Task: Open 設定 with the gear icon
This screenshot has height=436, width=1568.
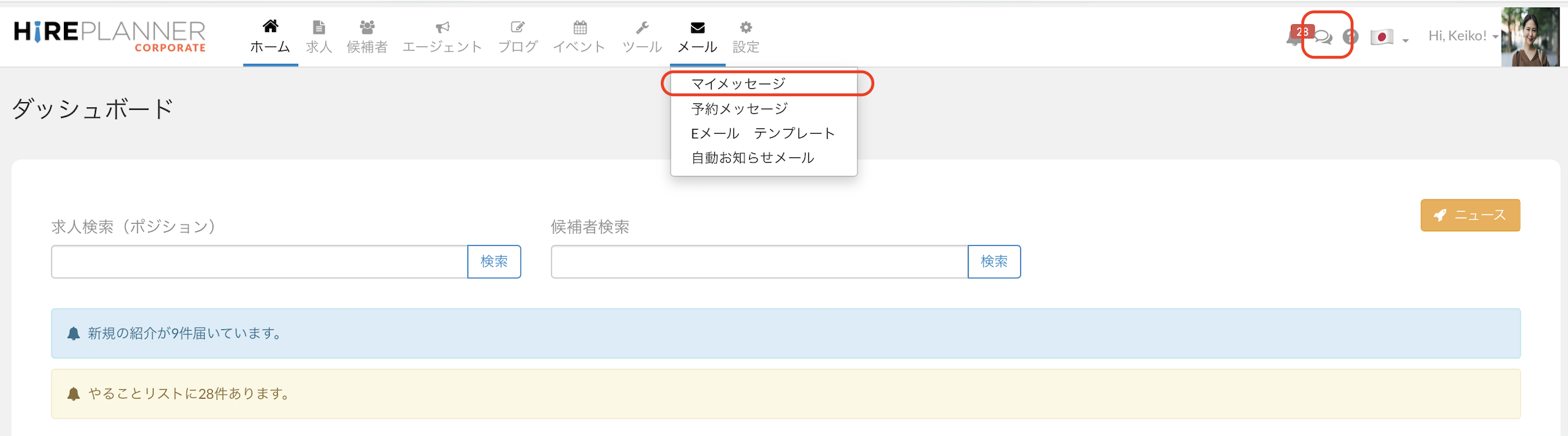Action: [x=745, y=36]
